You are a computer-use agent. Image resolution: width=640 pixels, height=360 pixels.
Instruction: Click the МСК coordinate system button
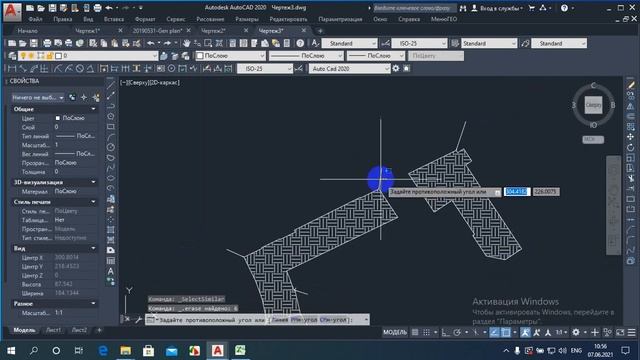pos(593,140)
